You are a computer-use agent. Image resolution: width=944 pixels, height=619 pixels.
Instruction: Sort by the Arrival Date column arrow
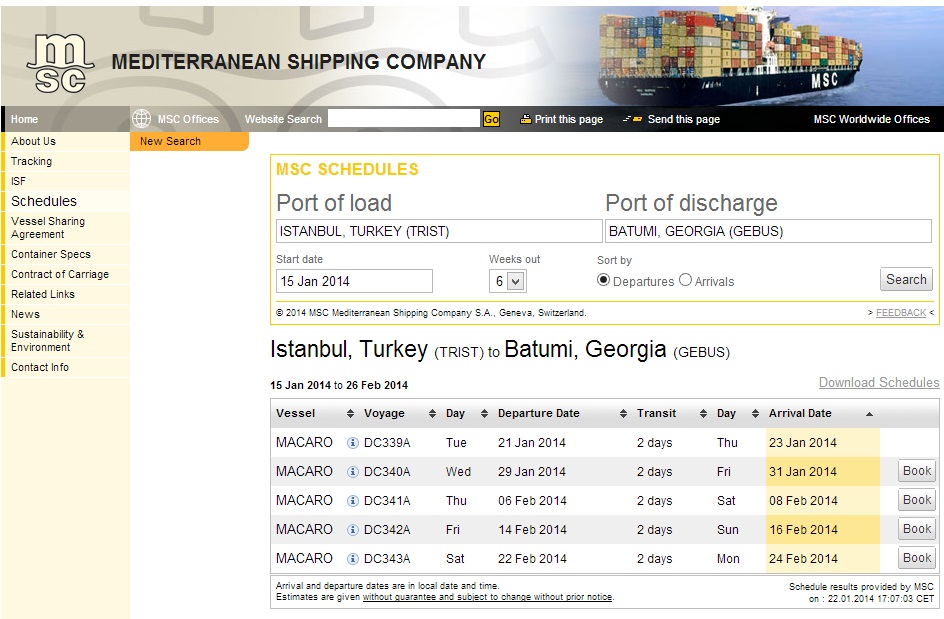(869, 414)
